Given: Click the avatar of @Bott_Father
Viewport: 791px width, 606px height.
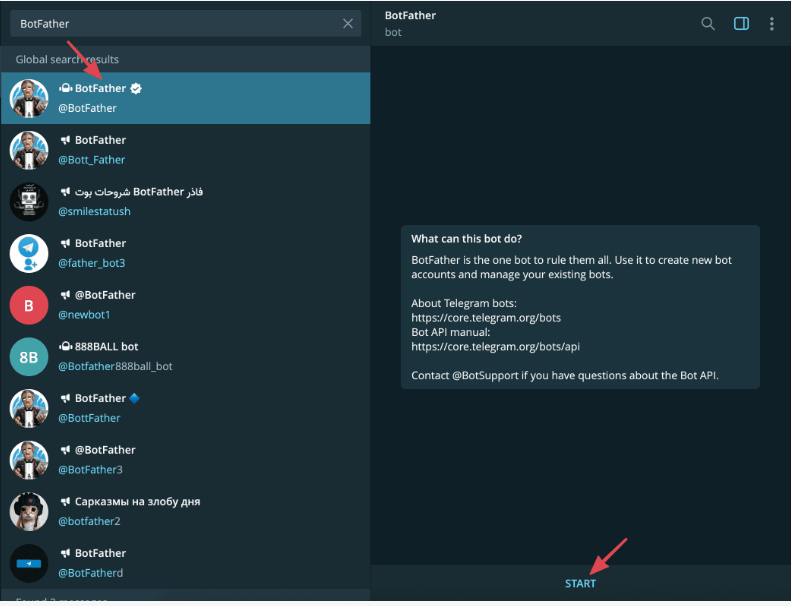Looking at the screenshot, I should click(29, 150).
